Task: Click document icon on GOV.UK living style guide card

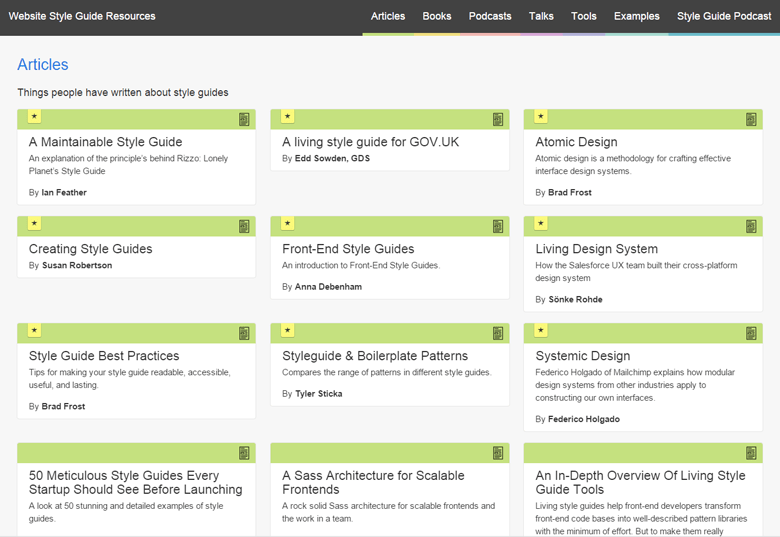Action: click(497, 119)
